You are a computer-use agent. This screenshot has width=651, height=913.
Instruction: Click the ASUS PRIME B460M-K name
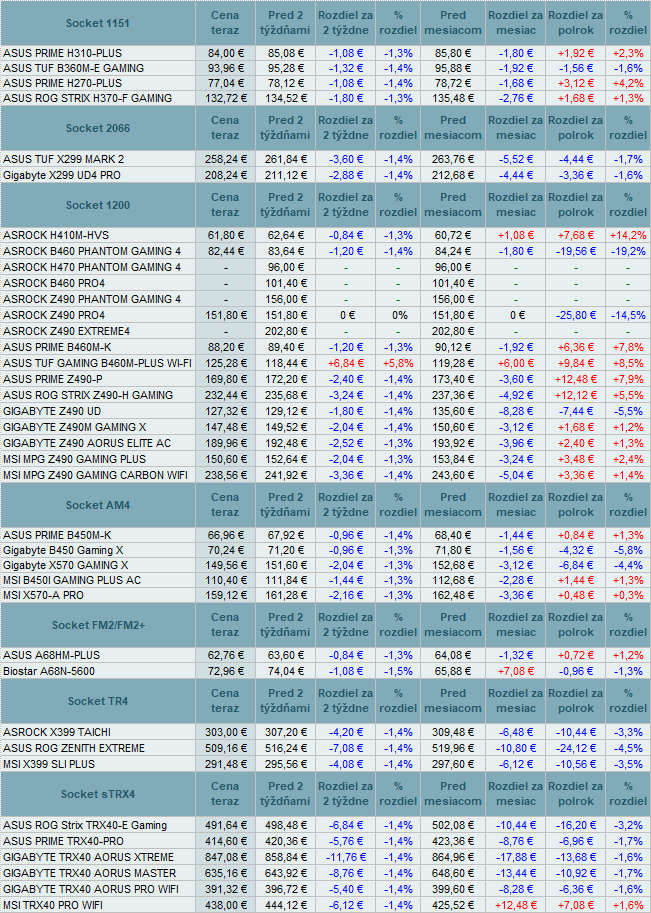coord(57,347)
